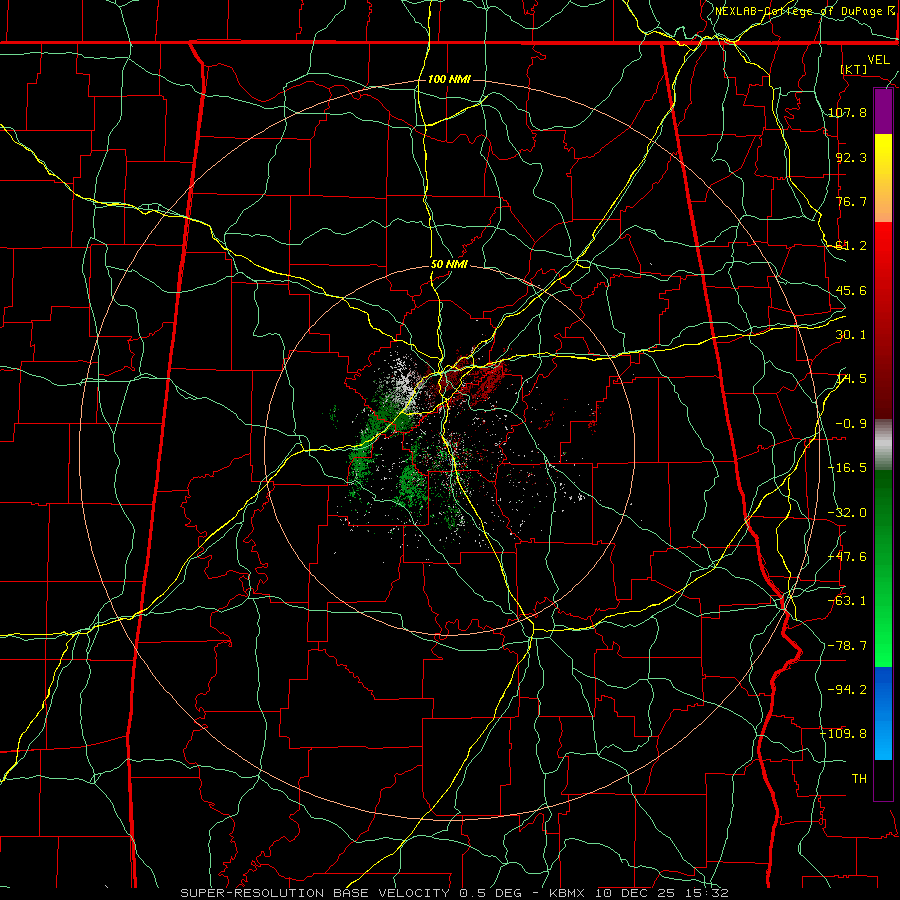Click the gray near-zero color bar segment
The height and width of the screenshot is (900, 900).
883,445
